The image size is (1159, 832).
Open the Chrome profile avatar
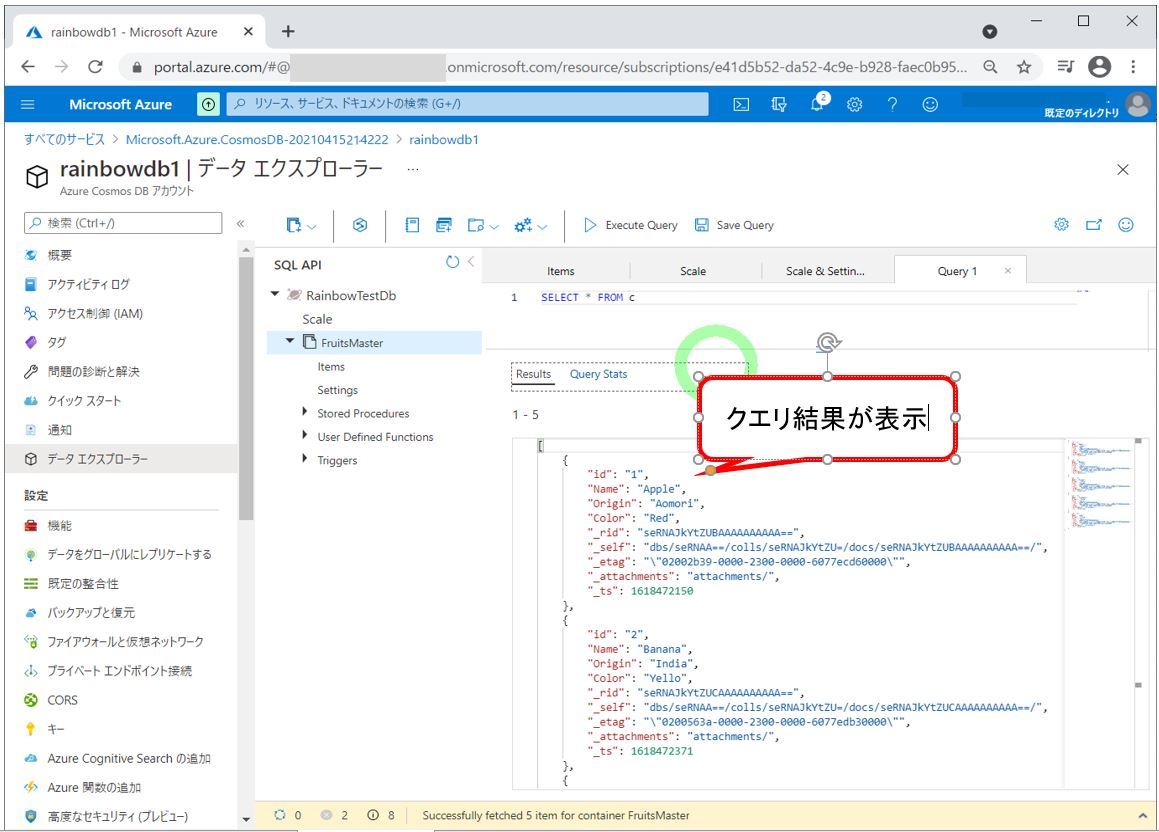tap(1099, 67)
